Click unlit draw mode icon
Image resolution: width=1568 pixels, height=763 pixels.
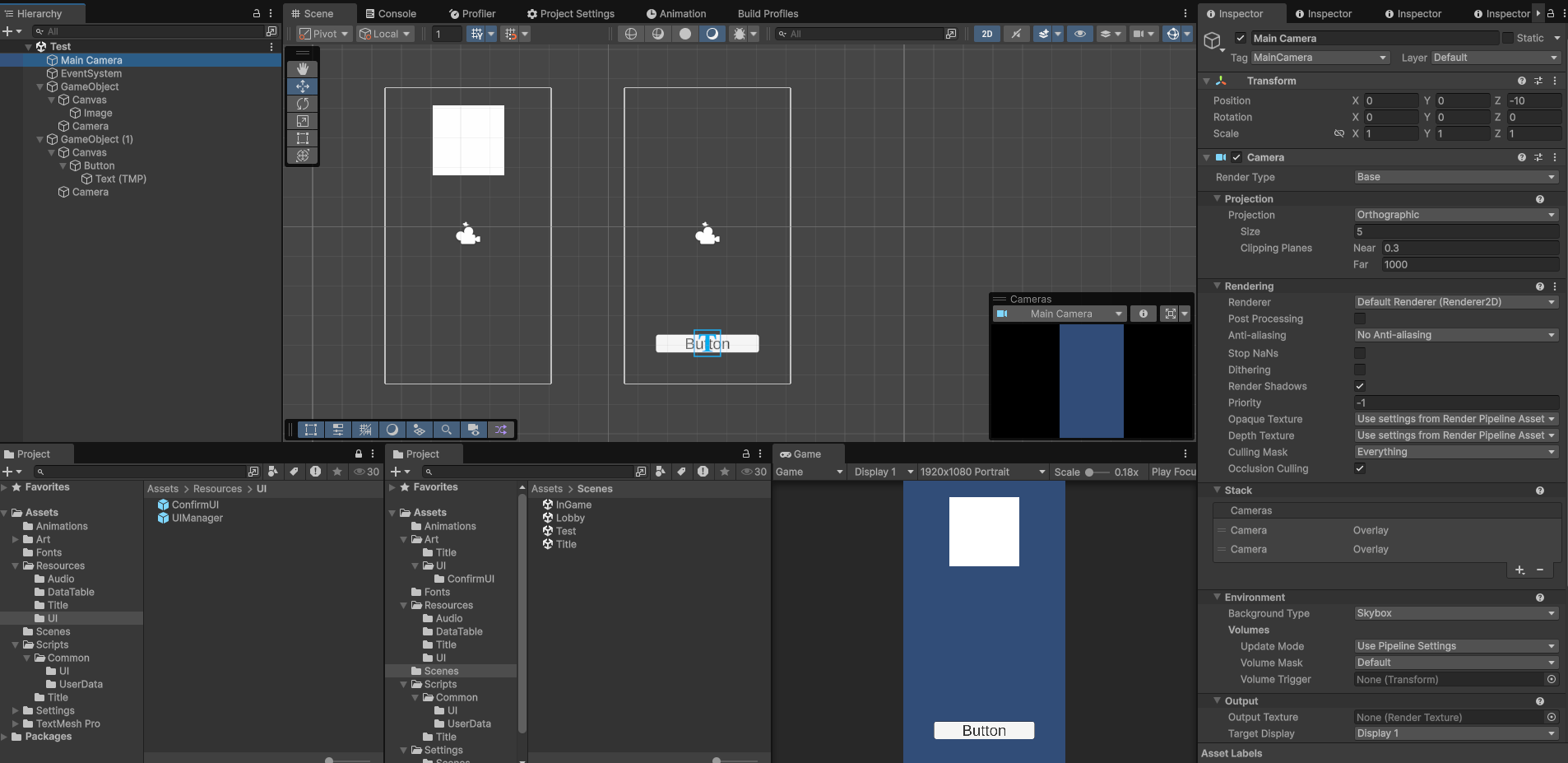pos(685,34)
